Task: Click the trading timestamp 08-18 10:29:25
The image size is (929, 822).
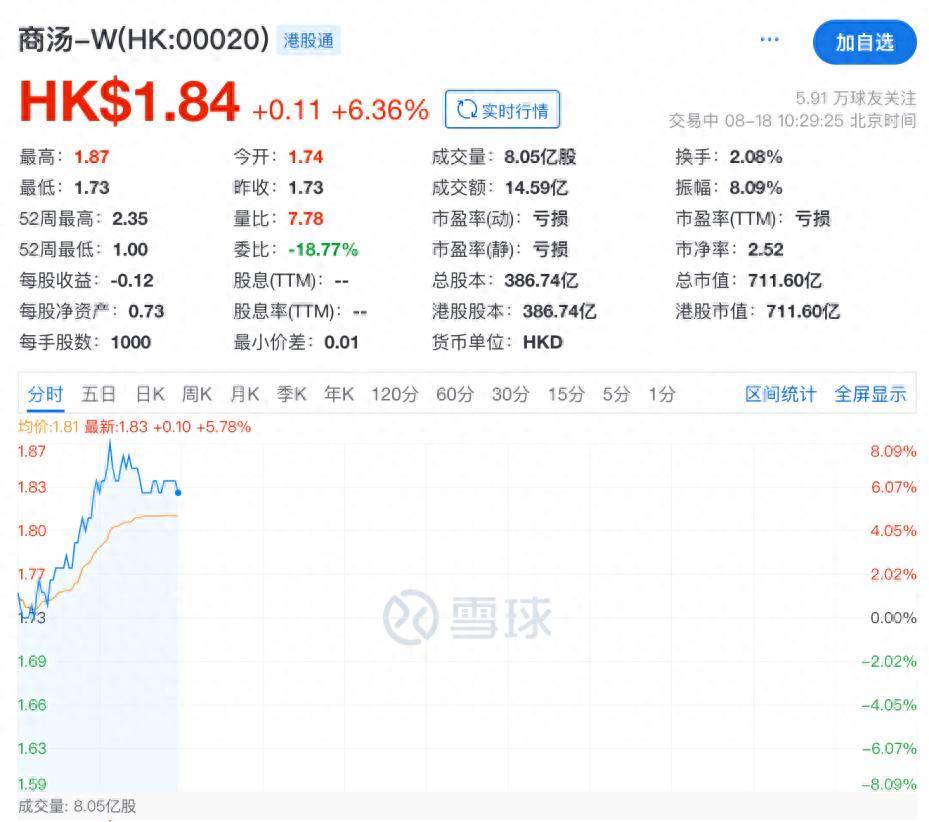Action: click(x=784, y=121)
